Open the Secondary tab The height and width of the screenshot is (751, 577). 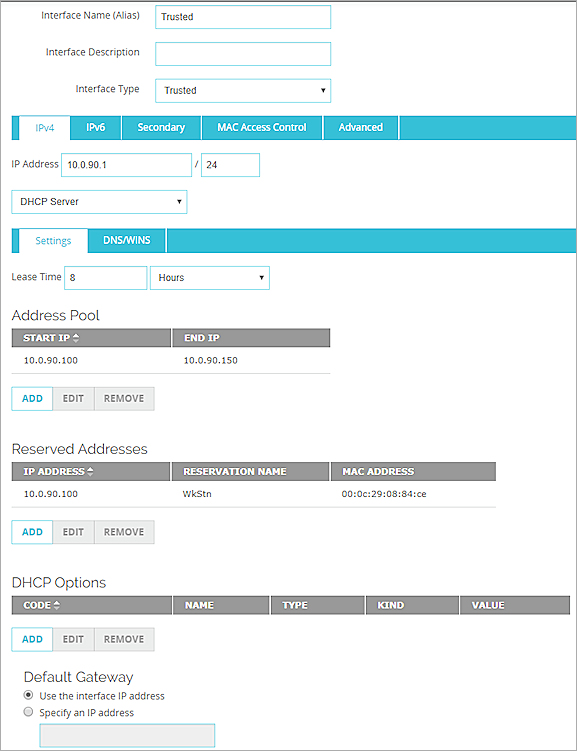click(161, 127)
